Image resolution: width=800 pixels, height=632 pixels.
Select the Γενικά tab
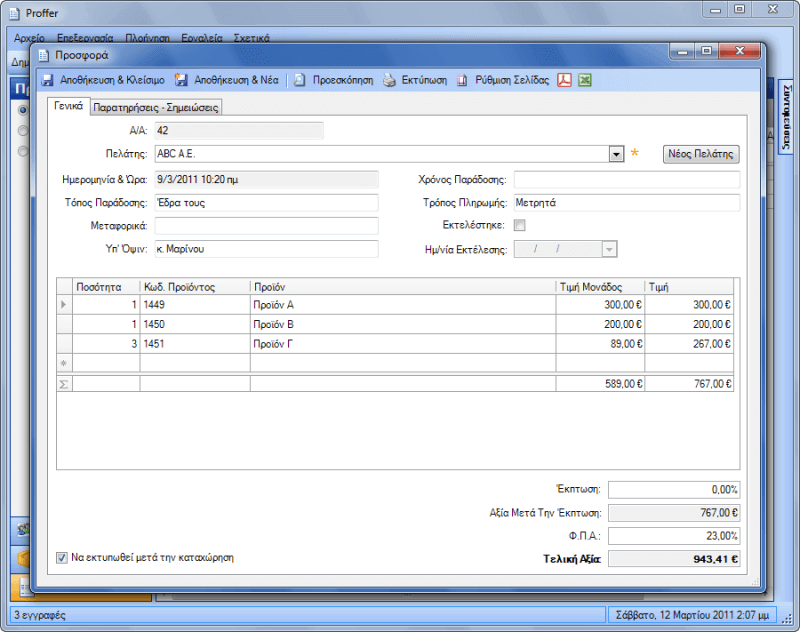(x=68, y=106)
